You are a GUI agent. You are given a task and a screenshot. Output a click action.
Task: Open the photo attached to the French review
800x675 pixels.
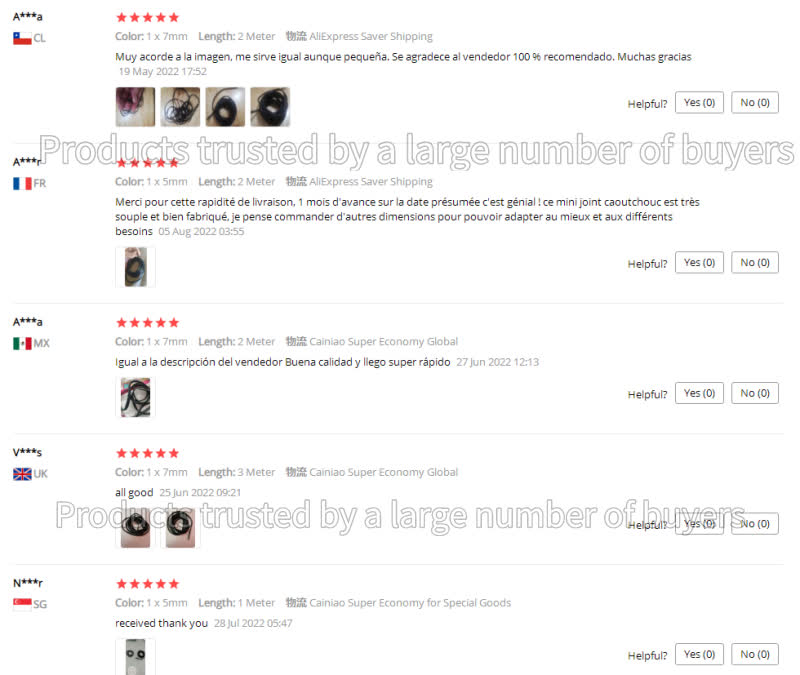pos(135,267)
